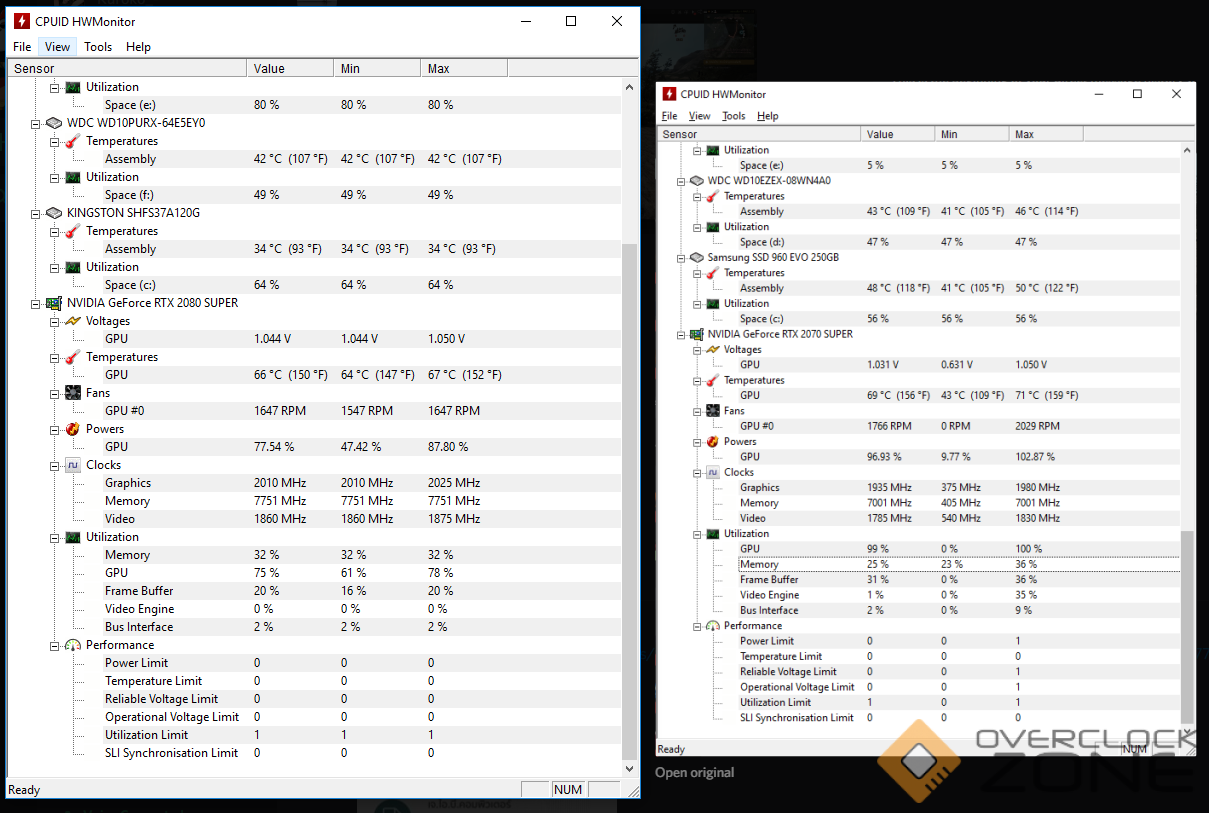
Task: Click the HWMonitor app icon in right window title bar
Action: (669, 94)
